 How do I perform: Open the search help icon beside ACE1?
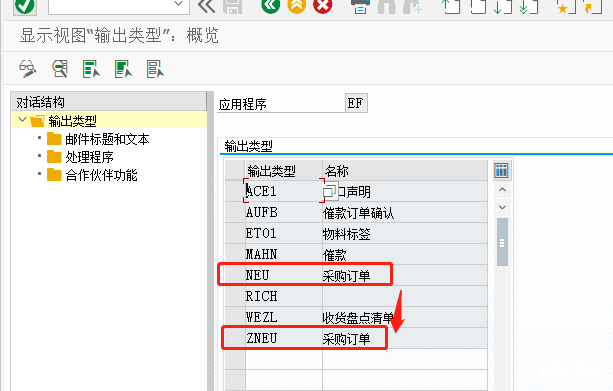coord(329,191)
